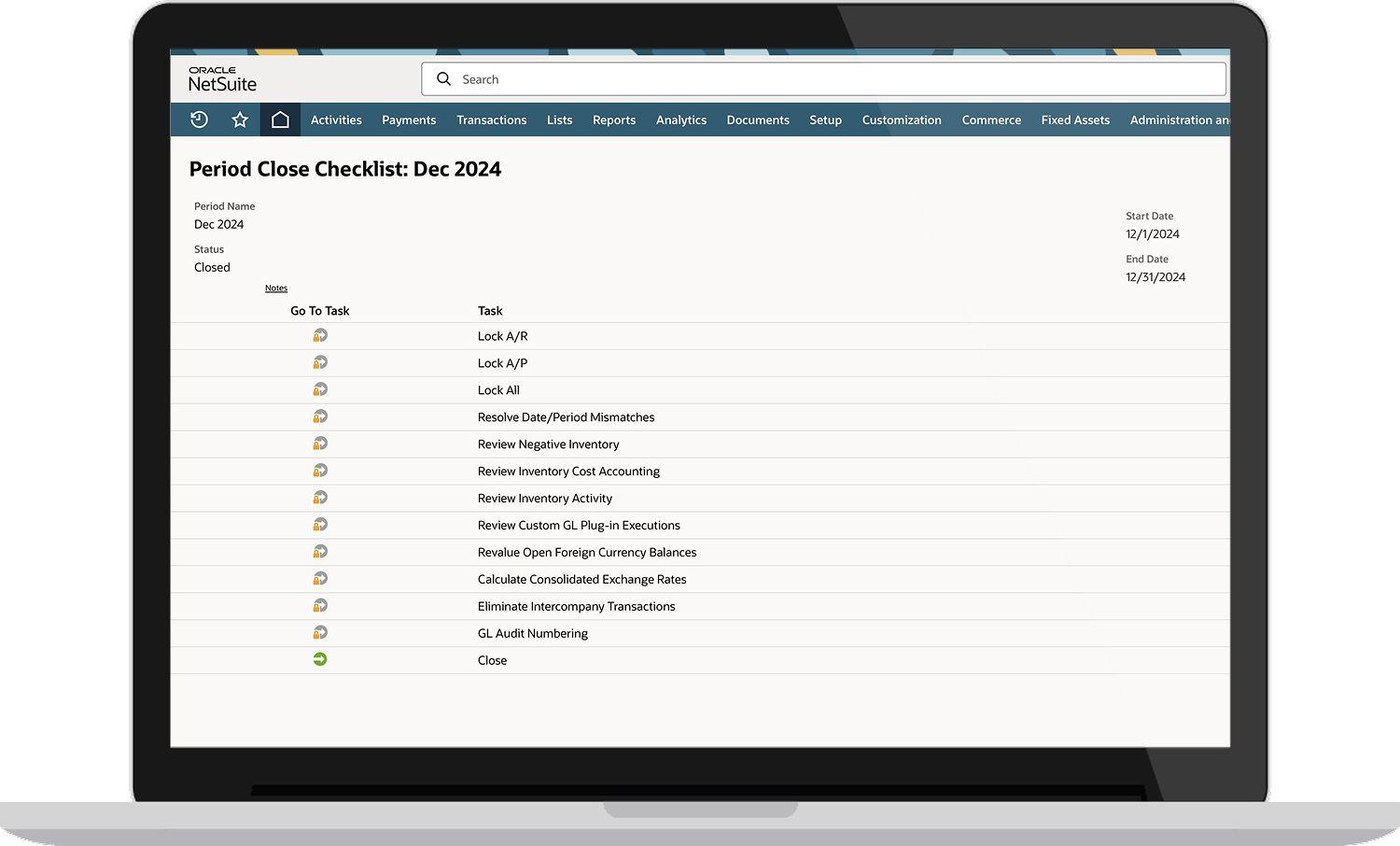Select Resolve Date/Period Mismatches text

[567, 417]
